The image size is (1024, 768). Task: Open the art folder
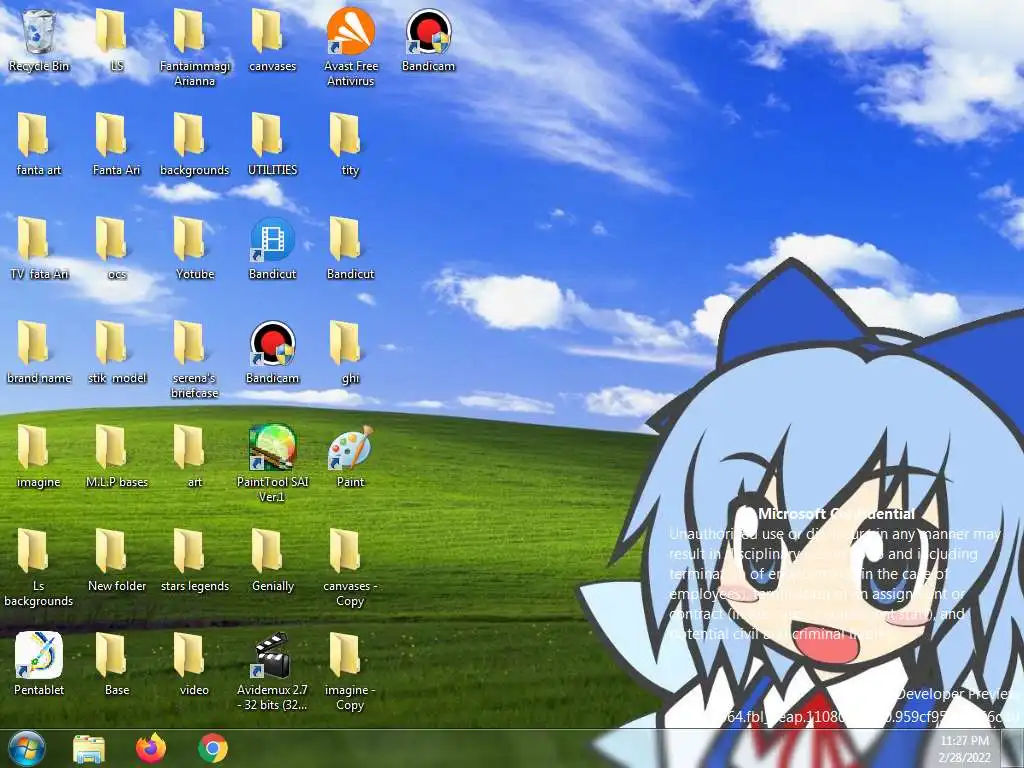tap(195, 456)
